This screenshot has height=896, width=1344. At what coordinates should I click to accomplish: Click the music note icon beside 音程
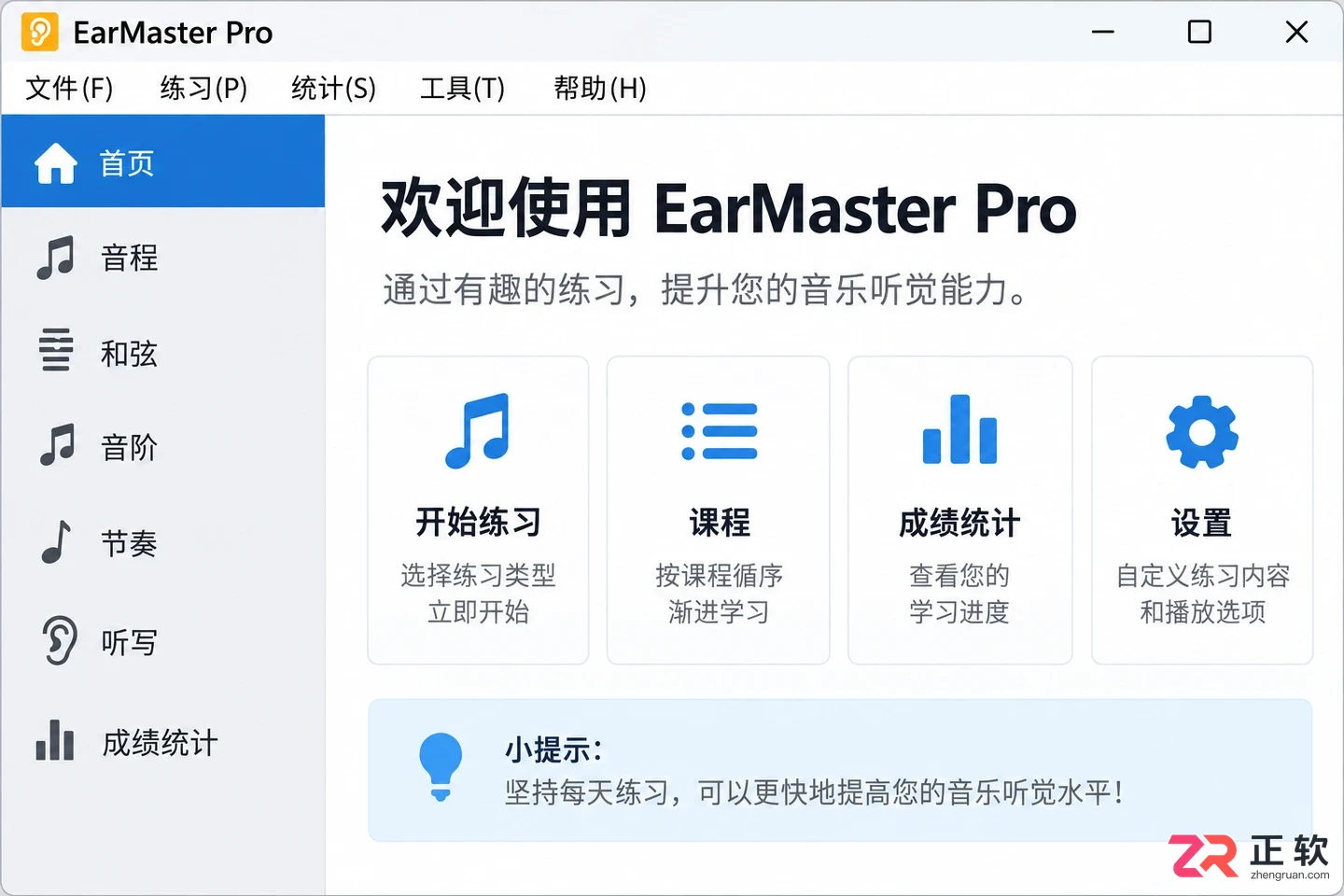click(x=56, y=258)
